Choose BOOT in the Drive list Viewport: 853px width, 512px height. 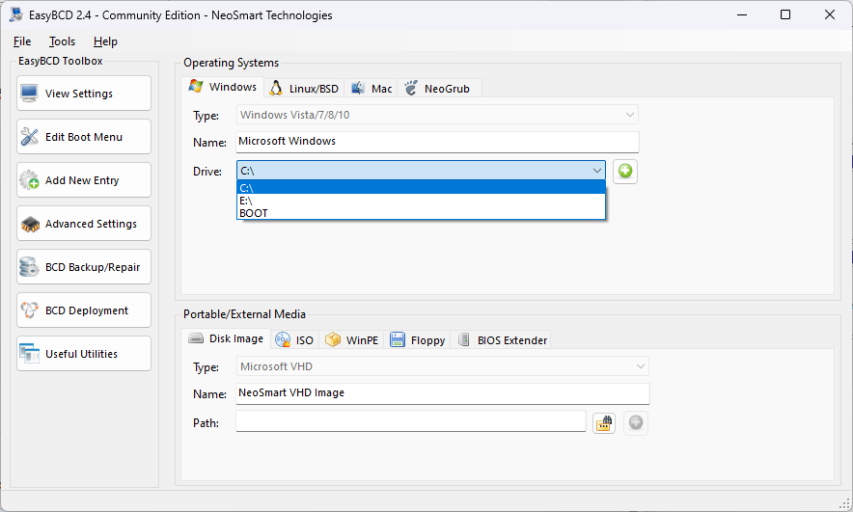[421, 213]
